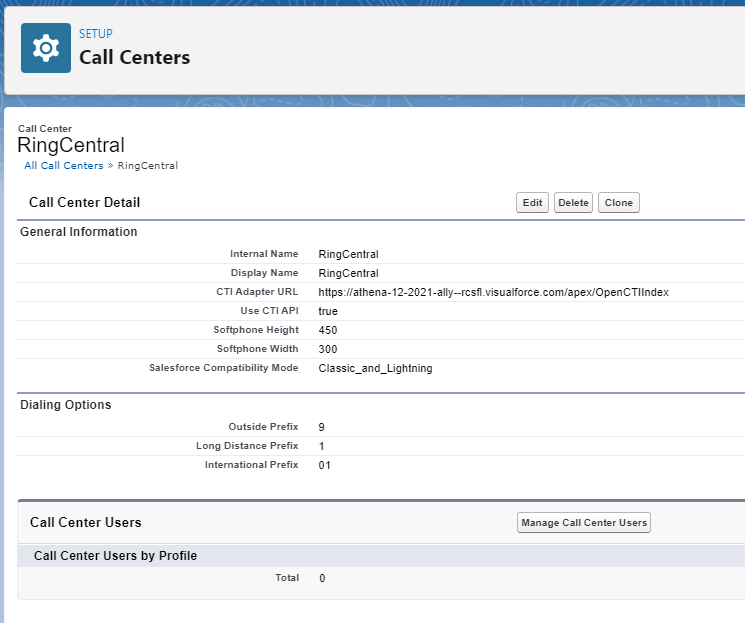
Task: Click the Dialing Options section title
Action: (66, 405)
